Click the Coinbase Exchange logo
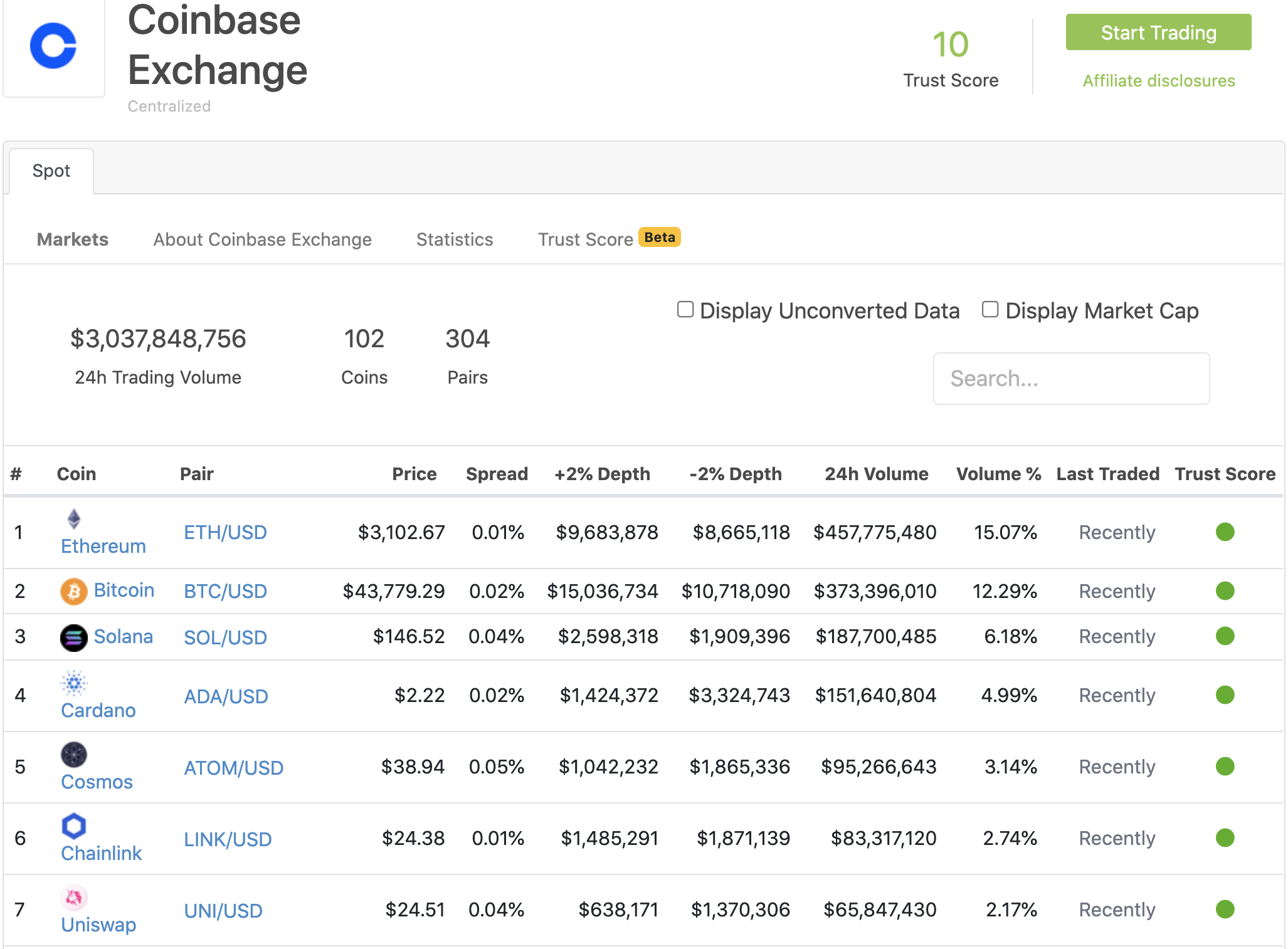Viewport: 1288px width, 949px height. tap(53, 46)
